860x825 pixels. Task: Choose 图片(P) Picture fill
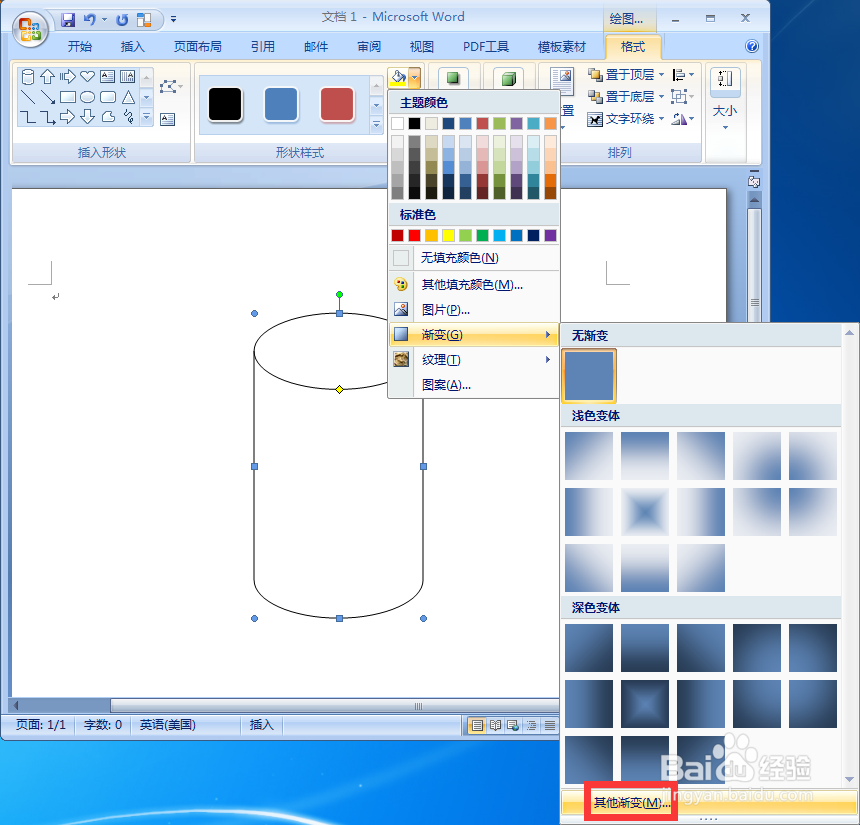click(474, 310)
